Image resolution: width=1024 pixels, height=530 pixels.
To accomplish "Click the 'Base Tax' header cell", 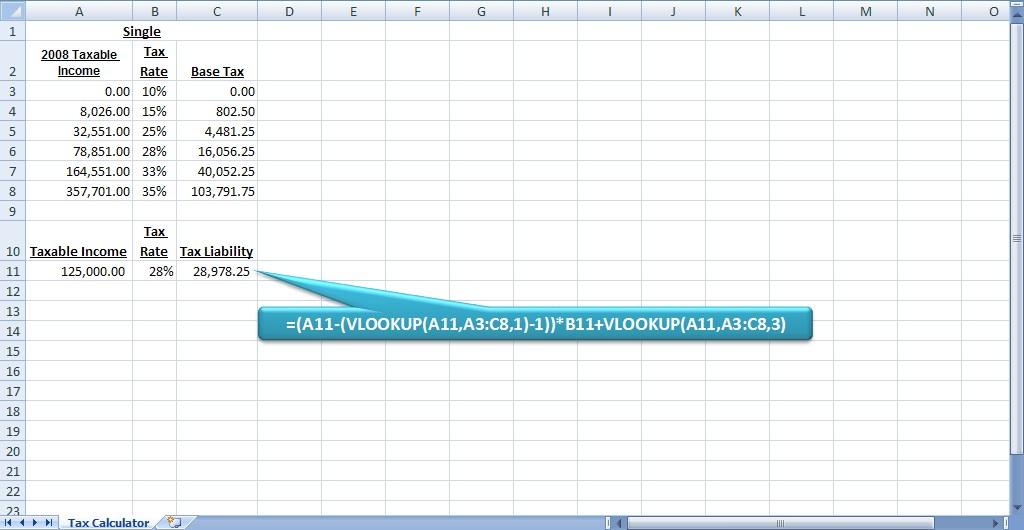I will 217,61.
